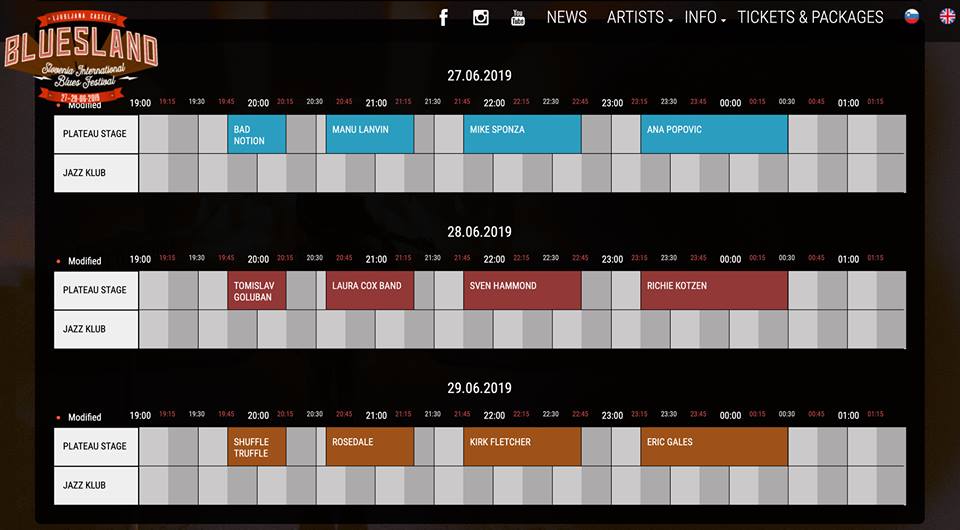This screenshot has height=530, width=960.
Task: Click the Kirk Fletcher performance block
Action: (522, 446)
